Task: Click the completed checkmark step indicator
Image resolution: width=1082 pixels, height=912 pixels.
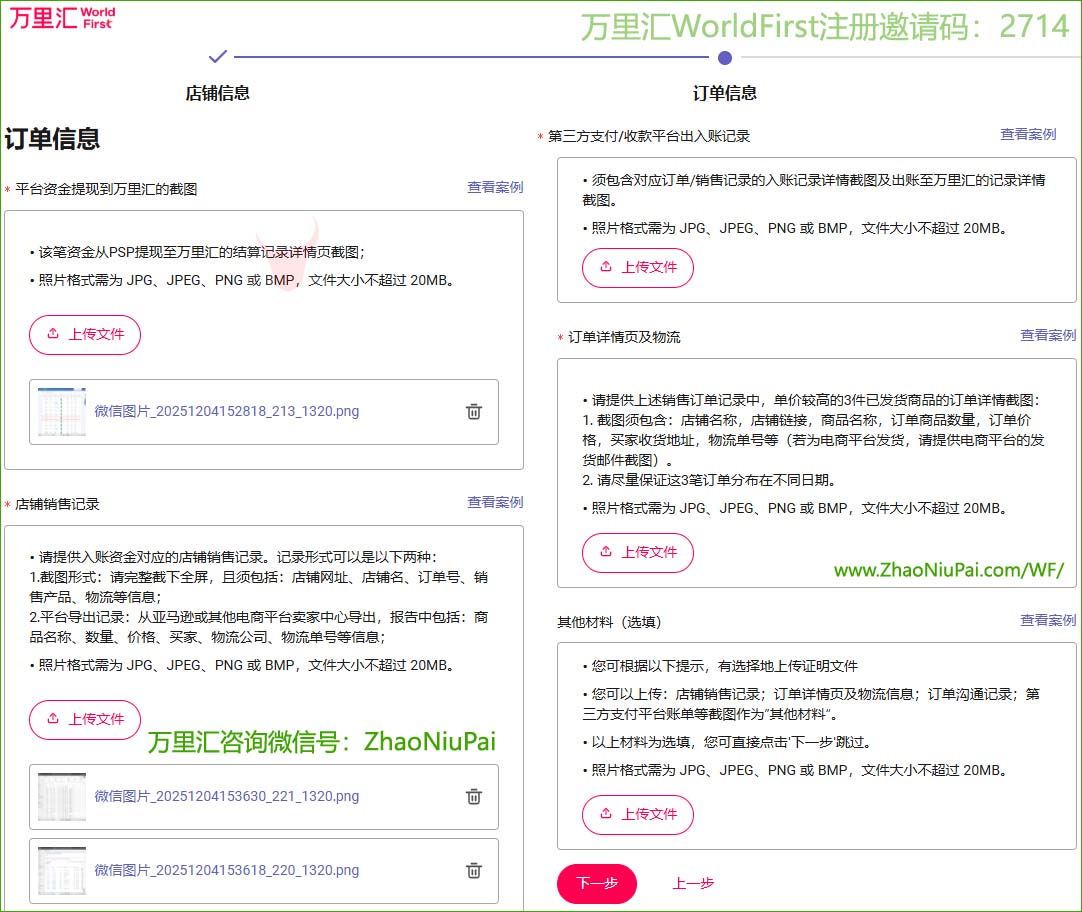Action: pos(218,58)
